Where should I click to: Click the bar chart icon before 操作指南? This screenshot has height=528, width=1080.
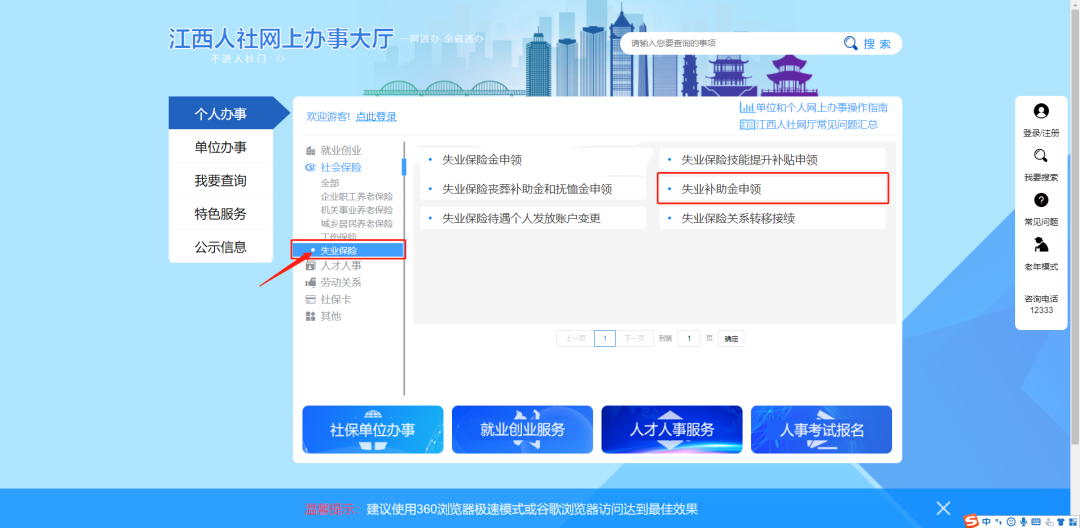746,107
